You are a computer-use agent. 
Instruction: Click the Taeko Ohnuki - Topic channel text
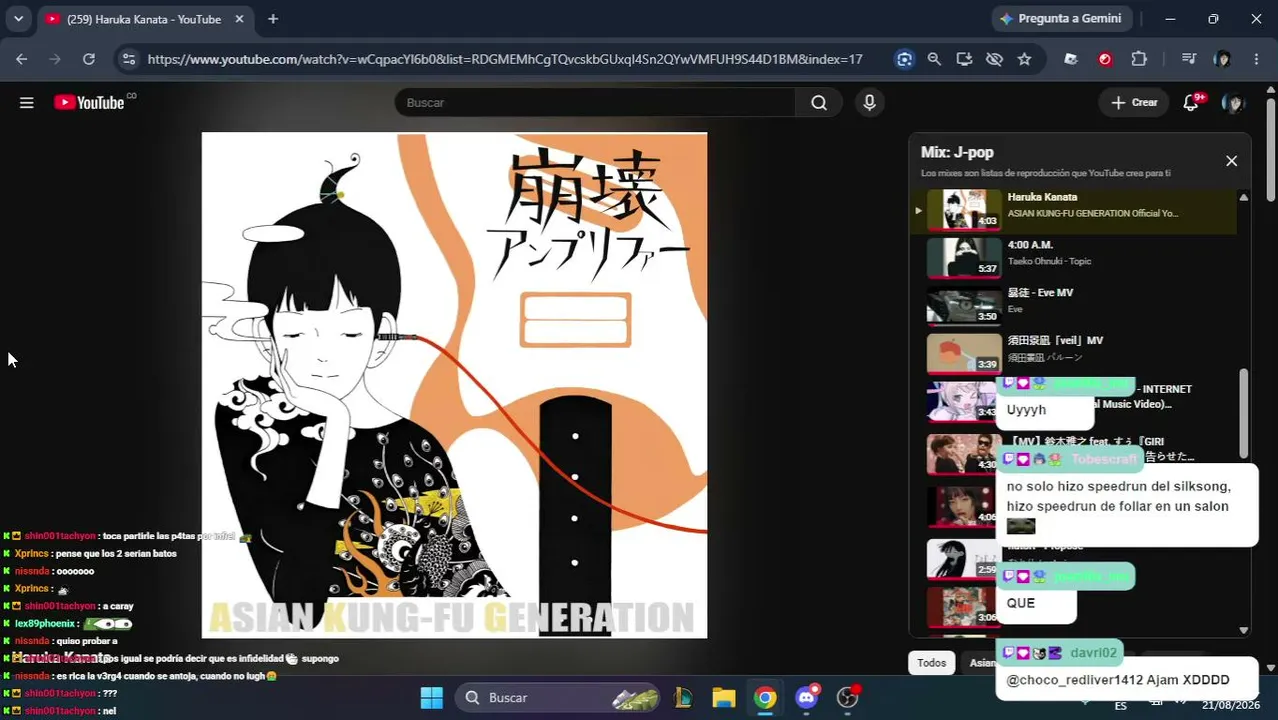click(x=1049, y=261)
